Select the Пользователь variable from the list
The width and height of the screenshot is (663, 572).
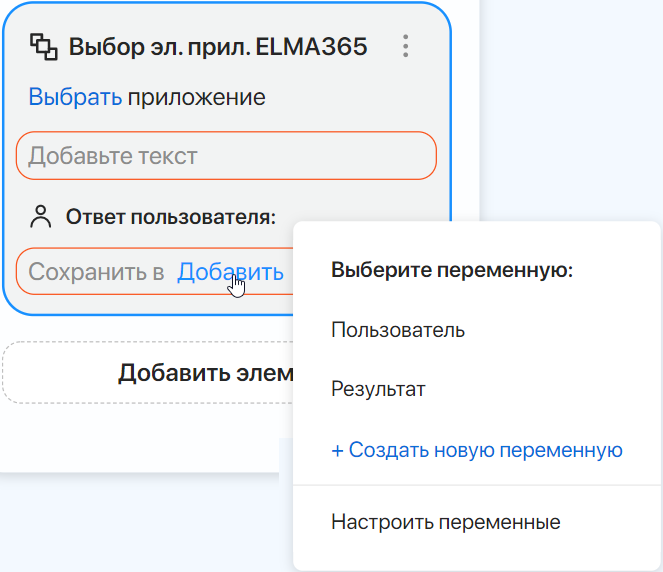point(398,330)
